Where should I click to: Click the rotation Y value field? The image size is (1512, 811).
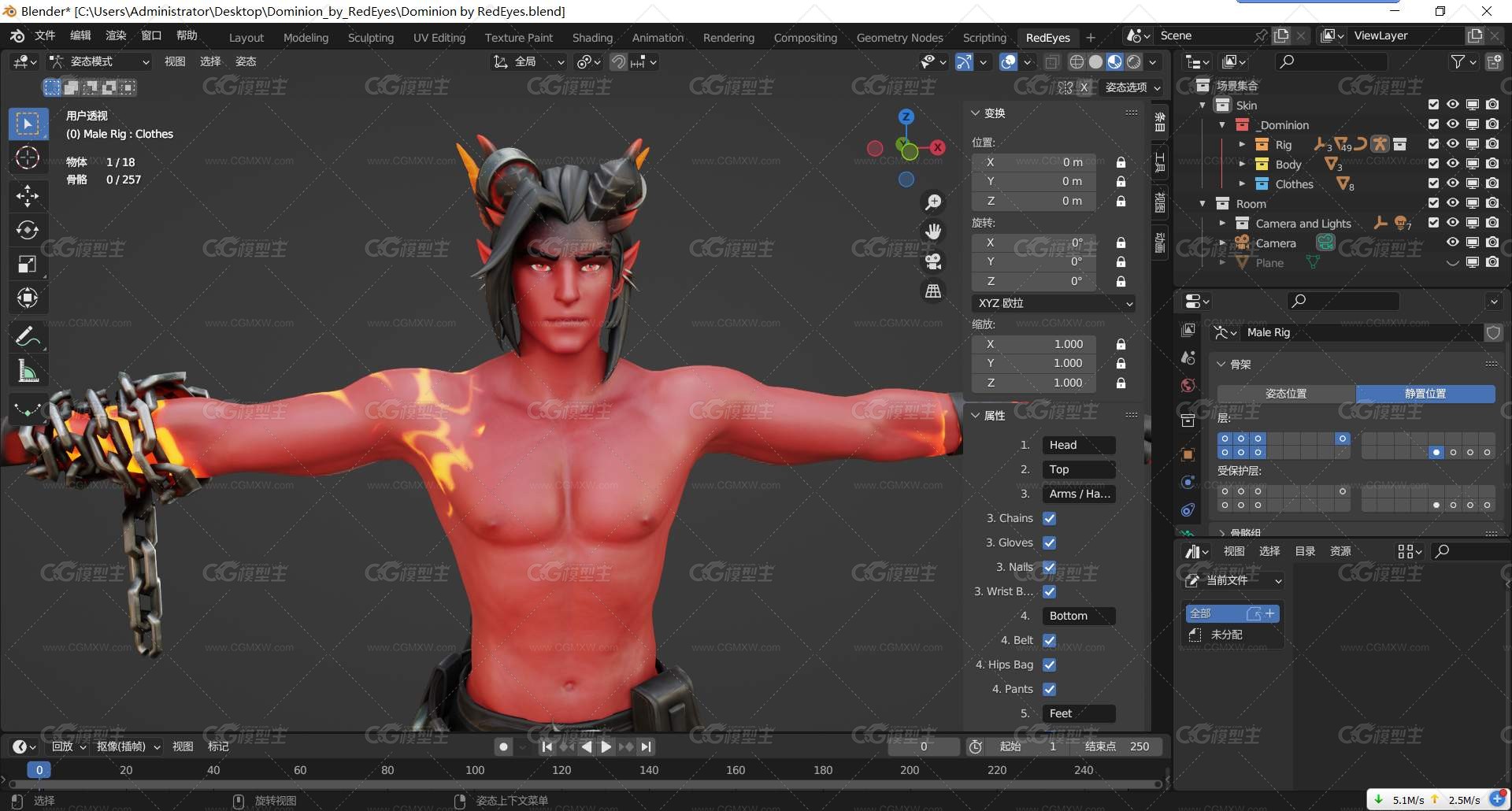(1033, 261)
